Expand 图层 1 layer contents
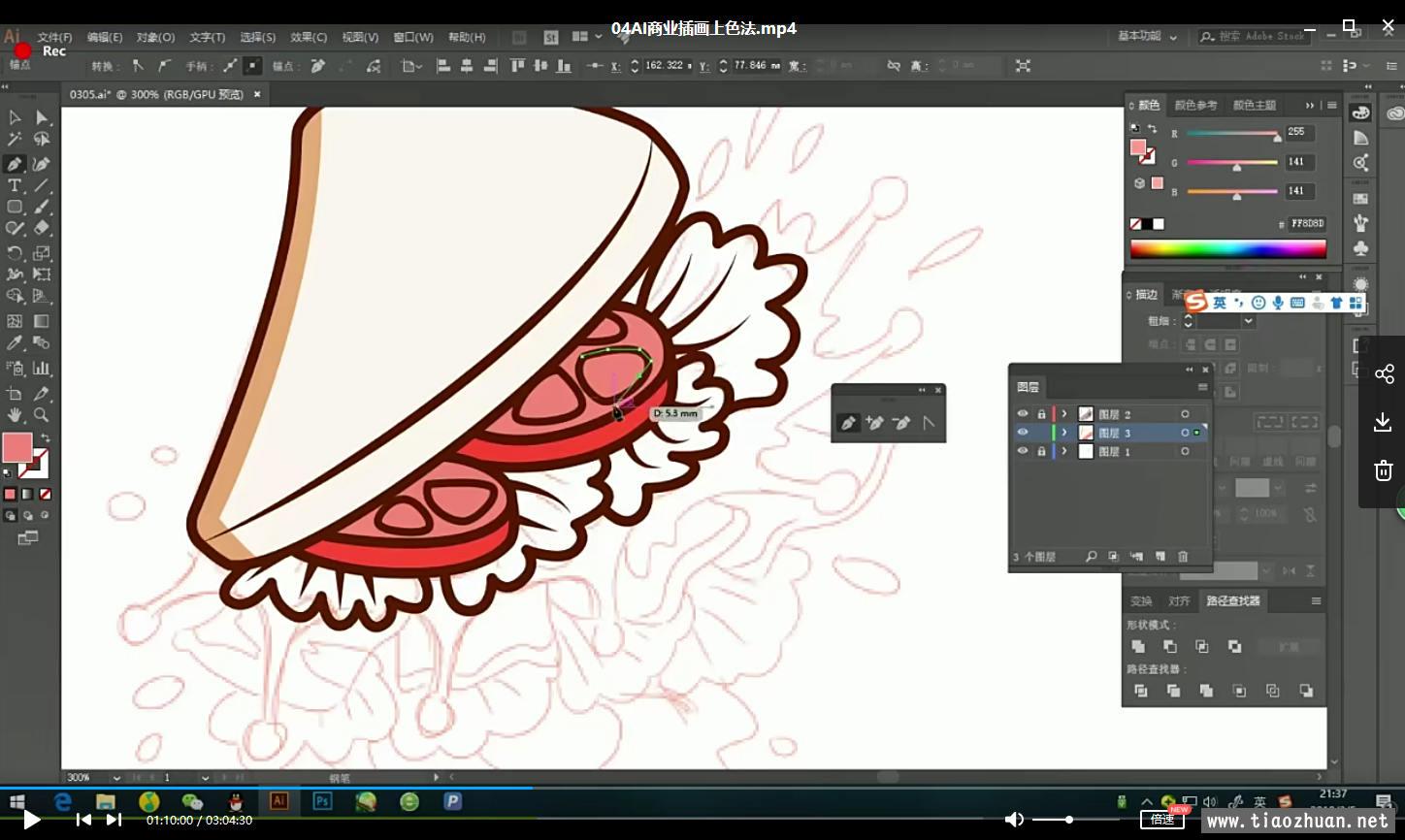 [x=1064, y=451]
